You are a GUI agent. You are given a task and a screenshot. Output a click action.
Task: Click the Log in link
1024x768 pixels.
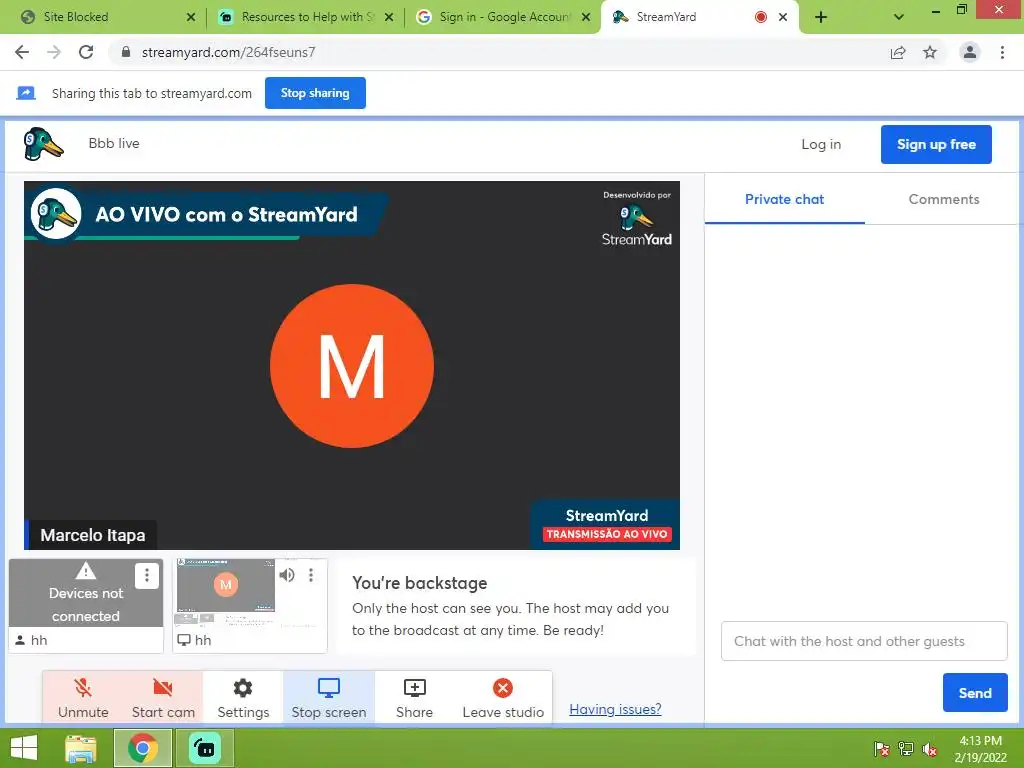coord(821,144)
